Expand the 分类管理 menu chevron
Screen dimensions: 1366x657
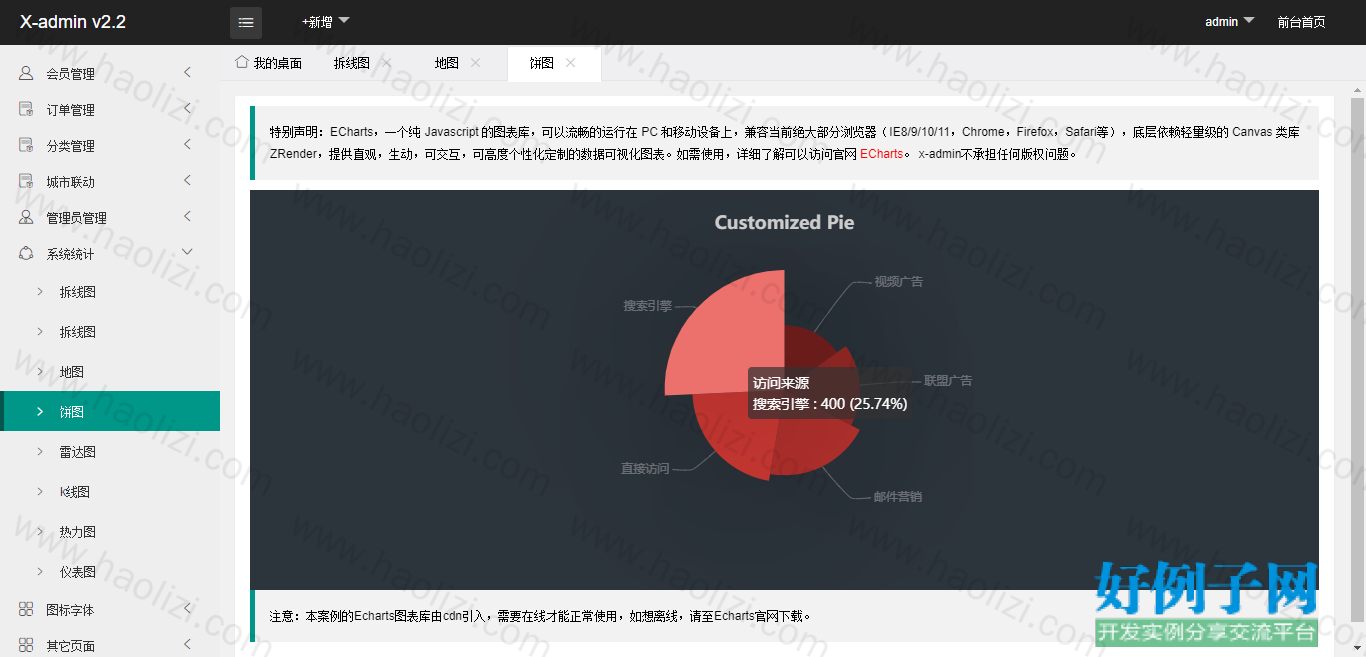pos(187,144)
